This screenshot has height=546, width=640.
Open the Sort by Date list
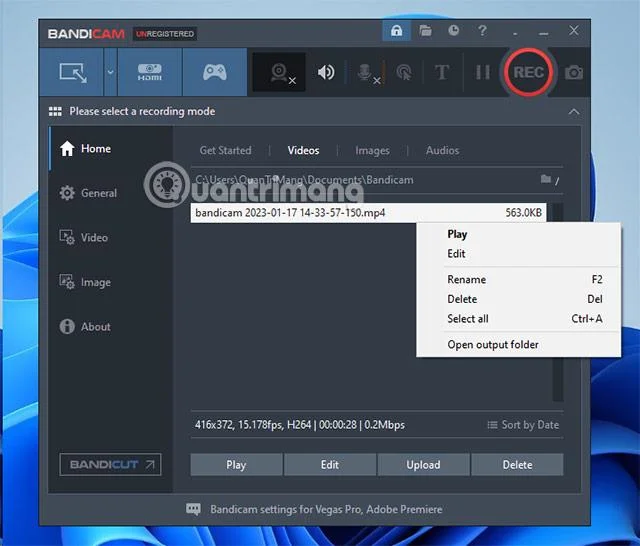click(x=523, y=425)
